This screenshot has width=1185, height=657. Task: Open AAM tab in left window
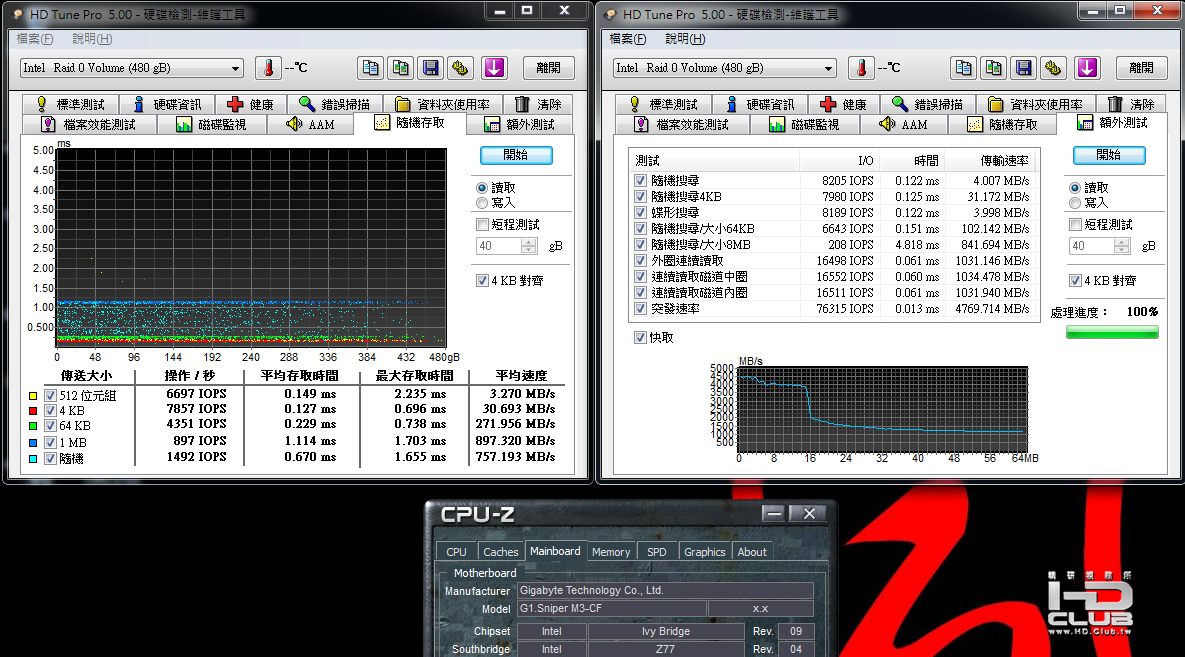(x=311, y=125)
